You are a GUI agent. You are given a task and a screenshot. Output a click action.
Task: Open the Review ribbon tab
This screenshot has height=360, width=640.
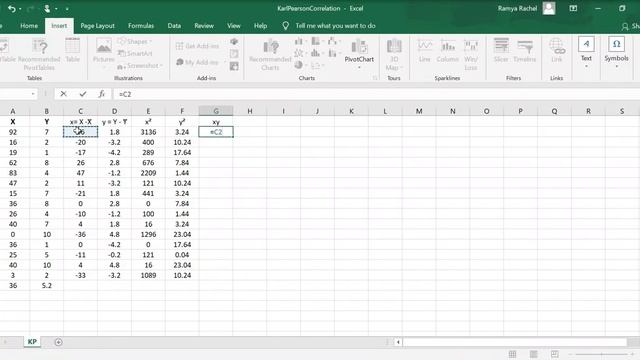(204, 26)
